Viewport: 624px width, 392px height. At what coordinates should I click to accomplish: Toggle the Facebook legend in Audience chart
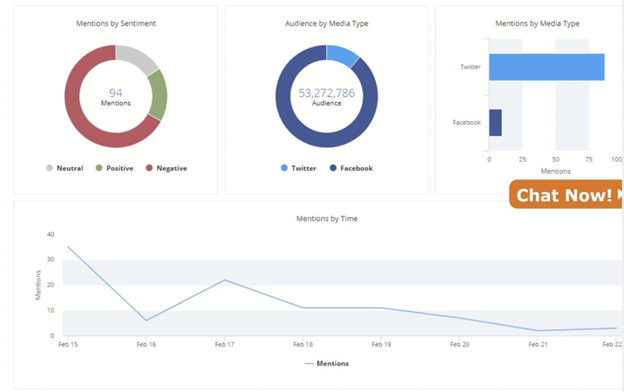[351, 168]
